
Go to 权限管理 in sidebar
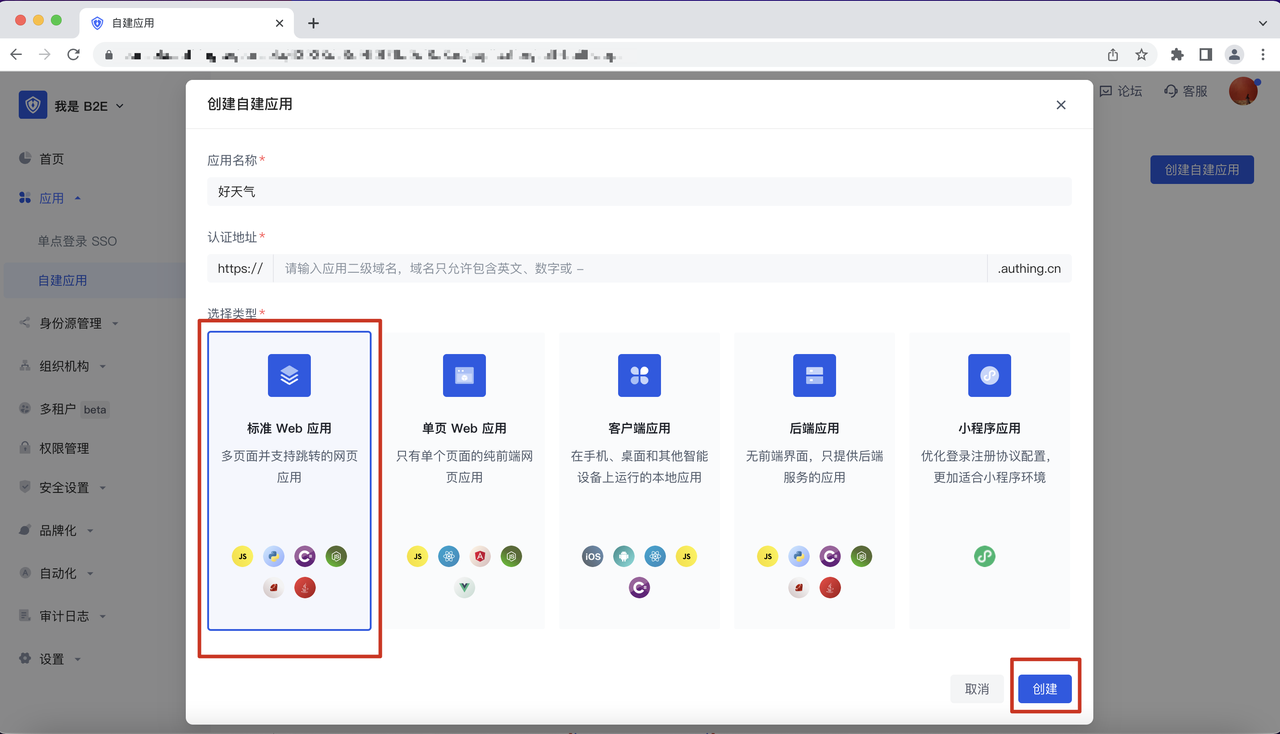click(64, 448)
